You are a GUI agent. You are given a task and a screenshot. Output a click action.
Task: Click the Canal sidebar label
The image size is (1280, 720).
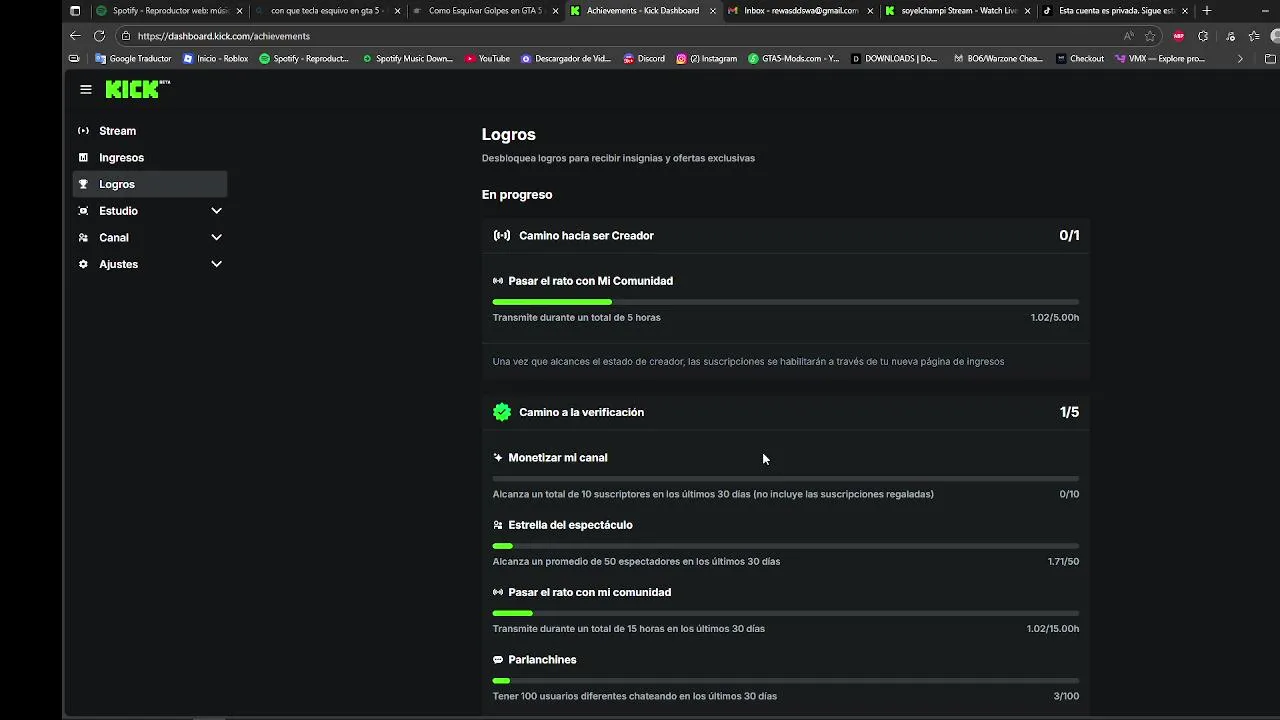tap(114, 238)
